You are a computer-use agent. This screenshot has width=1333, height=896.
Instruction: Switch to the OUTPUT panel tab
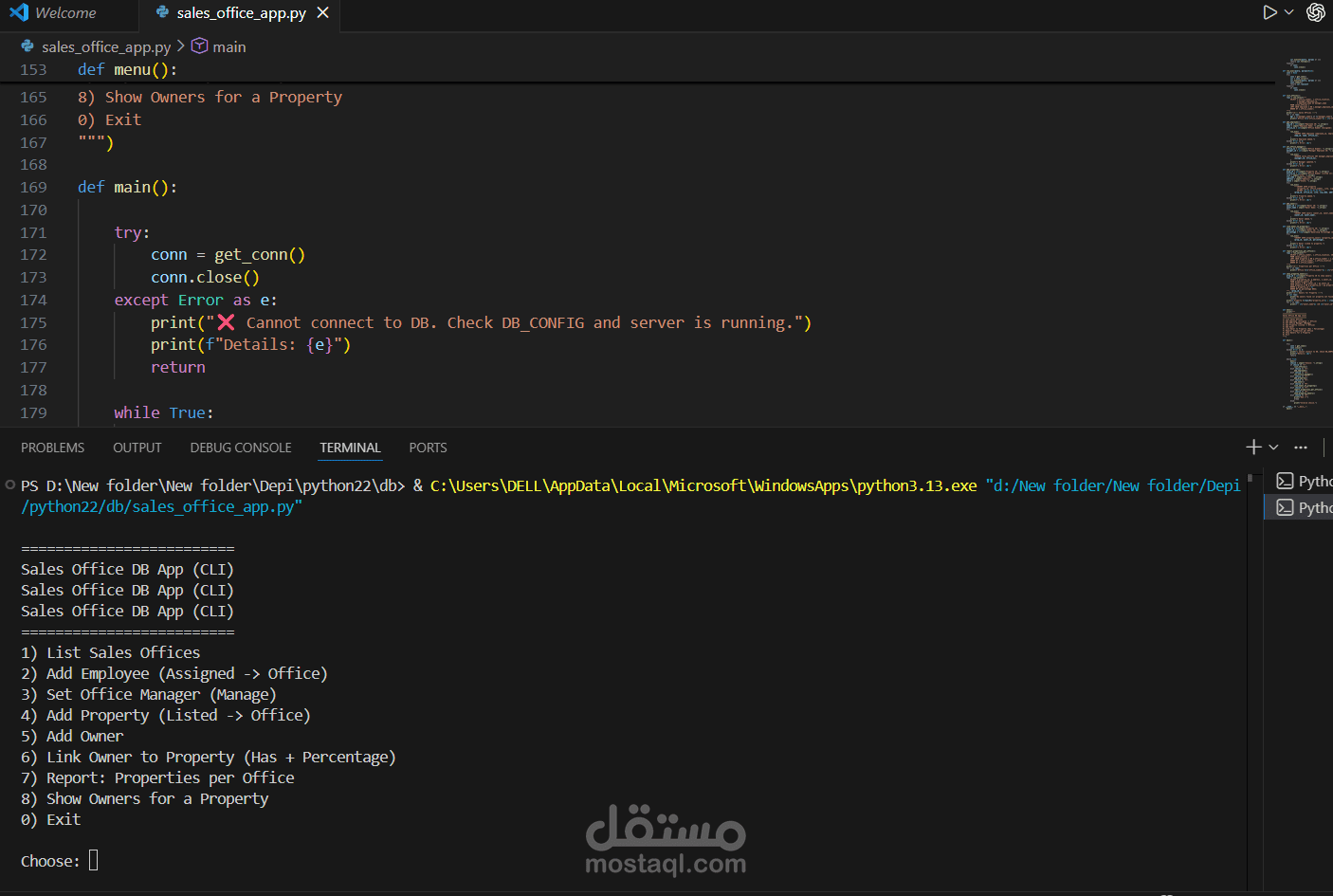pyautogui.click(x=137, y=447)
